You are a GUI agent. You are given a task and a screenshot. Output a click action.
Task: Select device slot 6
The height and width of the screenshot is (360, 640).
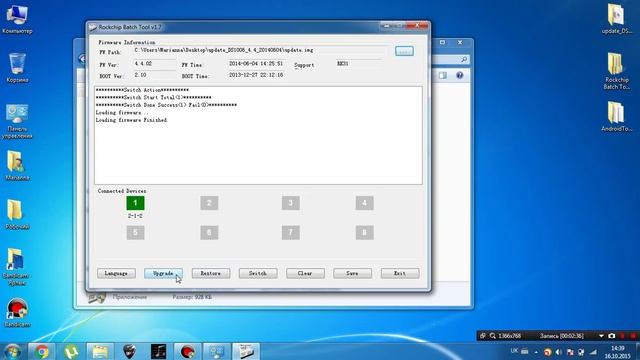click(209, 233)
